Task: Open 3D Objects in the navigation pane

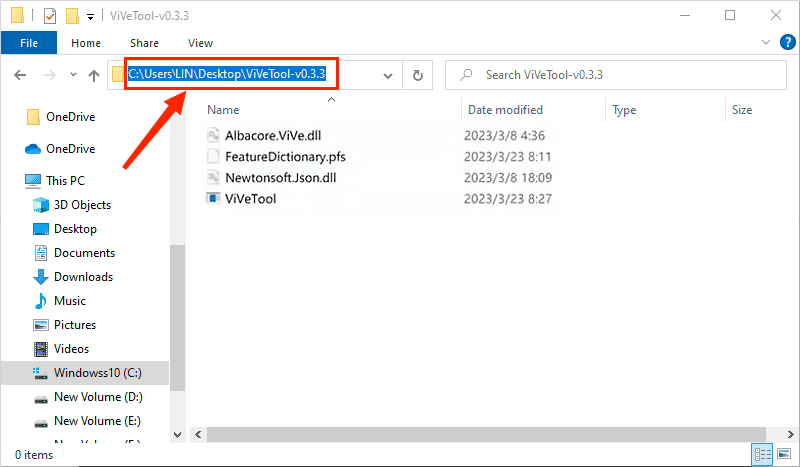Action: (x=82, y=205)
